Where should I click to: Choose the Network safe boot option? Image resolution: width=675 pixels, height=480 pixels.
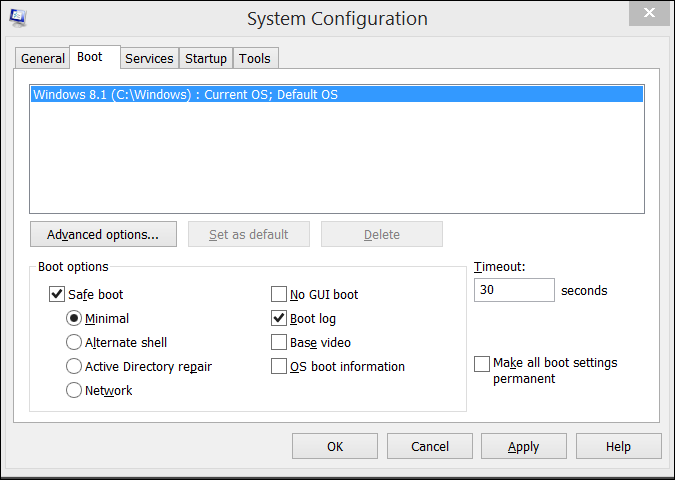tap(74, 390)
